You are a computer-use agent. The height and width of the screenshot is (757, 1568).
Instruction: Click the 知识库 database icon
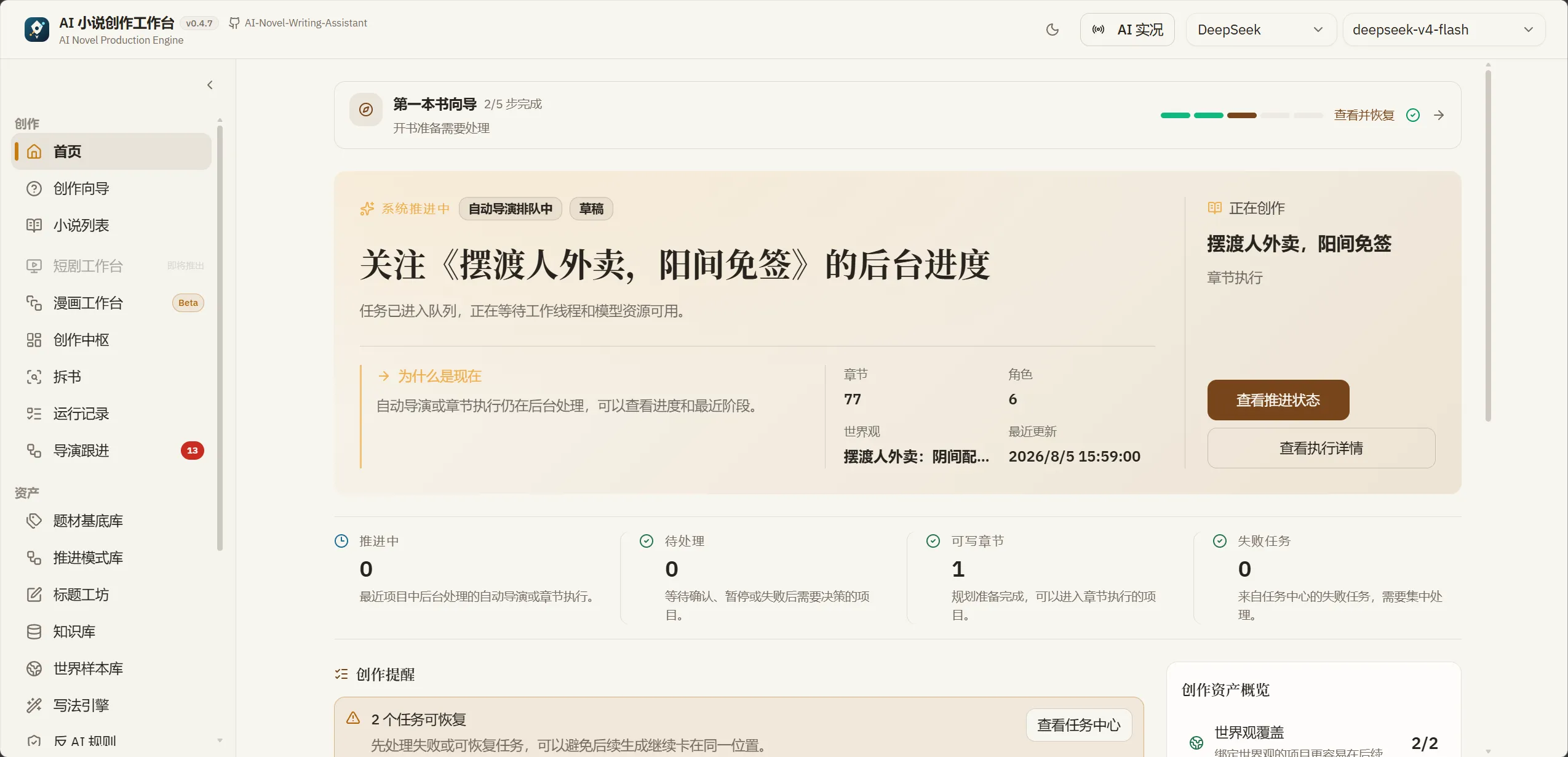pyautogui.click(x=34, y=631)
